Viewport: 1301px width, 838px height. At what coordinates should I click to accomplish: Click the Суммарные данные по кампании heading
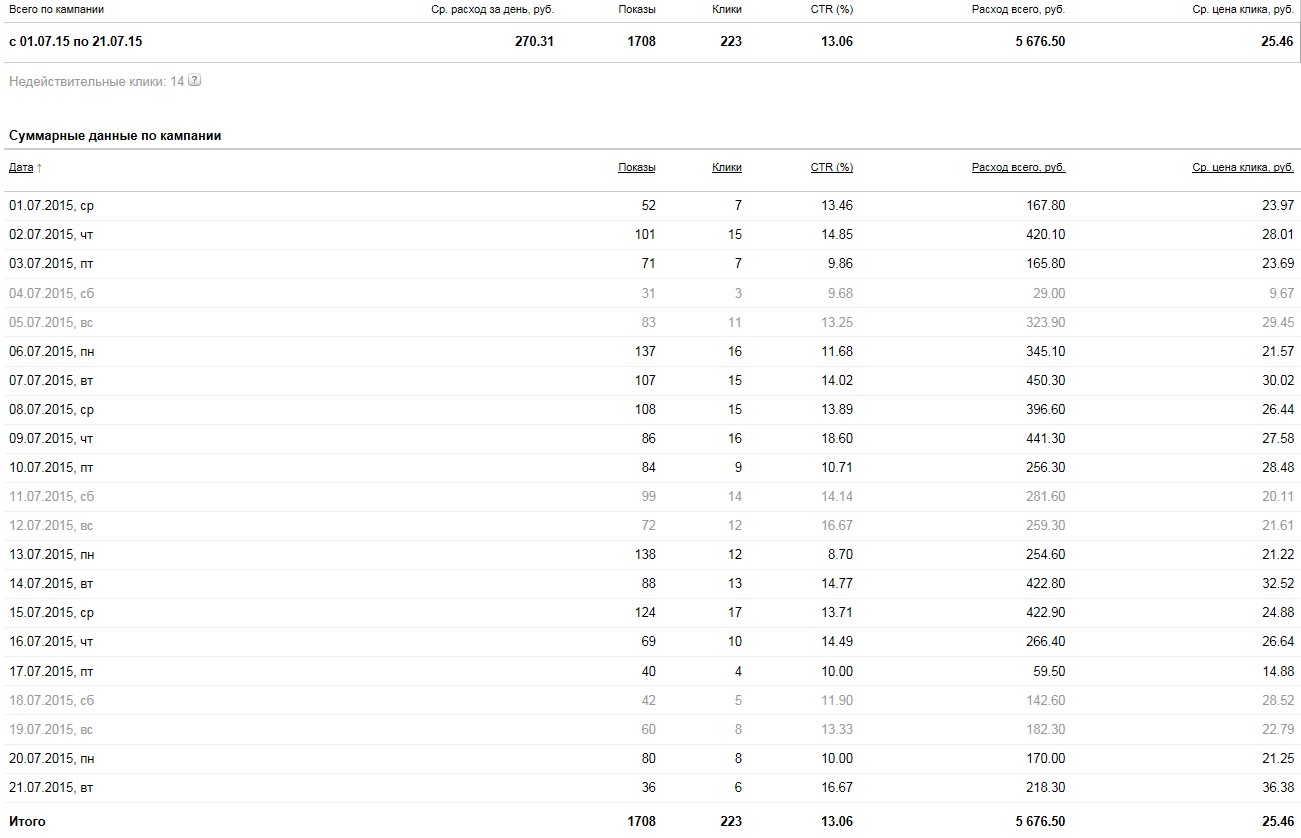(115, 135)
